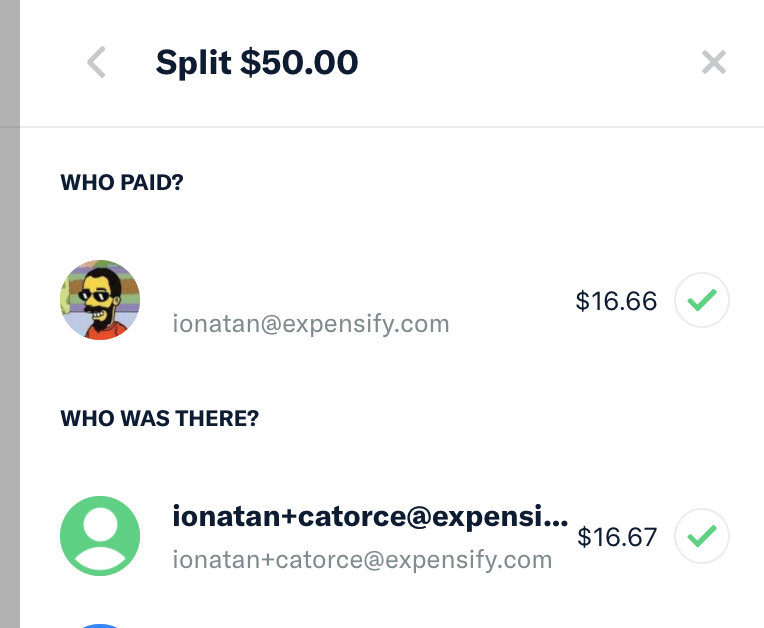Click the green default user avatar
Viewport: 764px width, 628px height.
coord(100,536)
